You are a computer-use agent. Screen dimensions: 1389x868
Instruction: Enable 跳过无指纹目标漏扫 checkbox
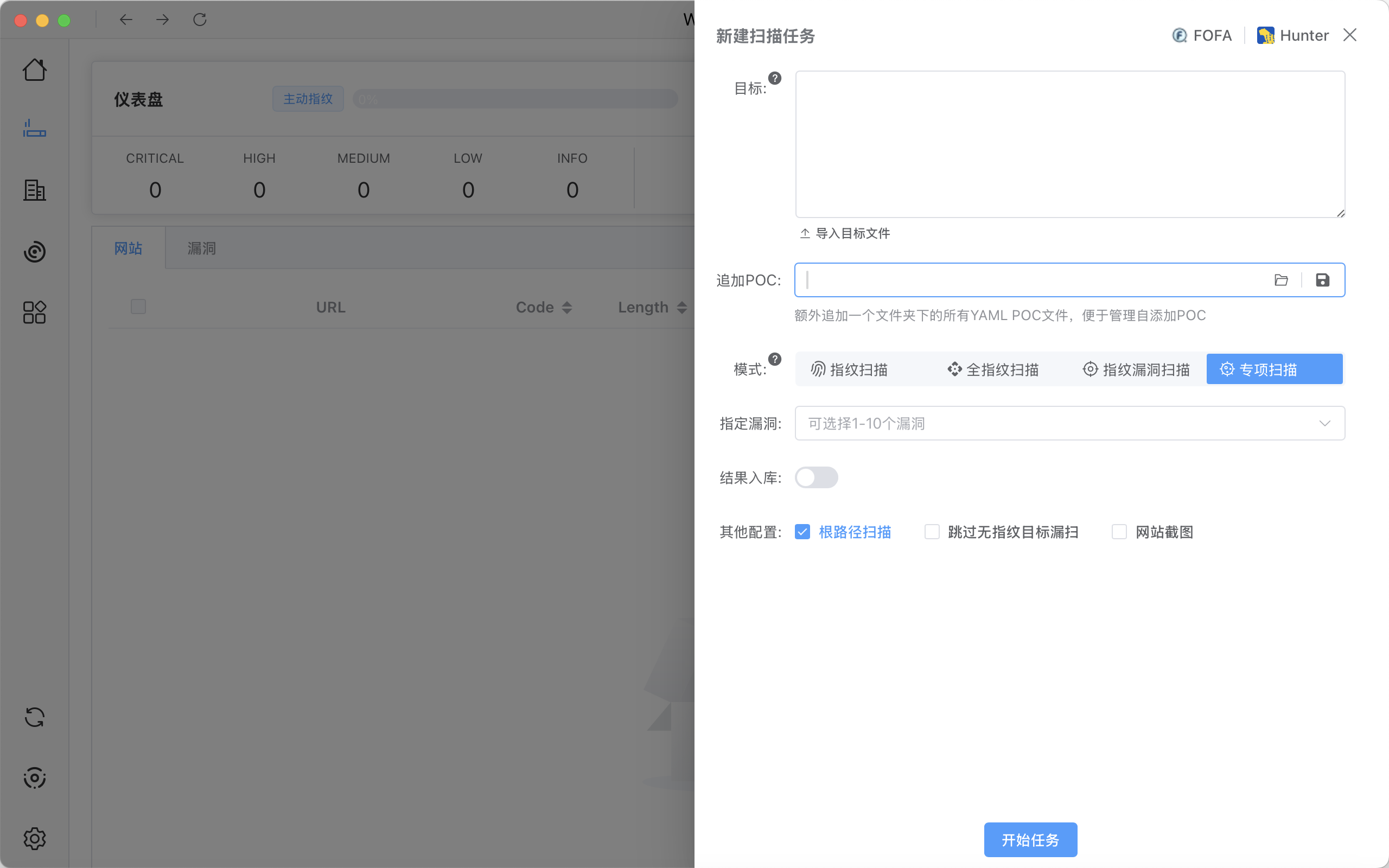pyautogui.click(x=932, y=532)
